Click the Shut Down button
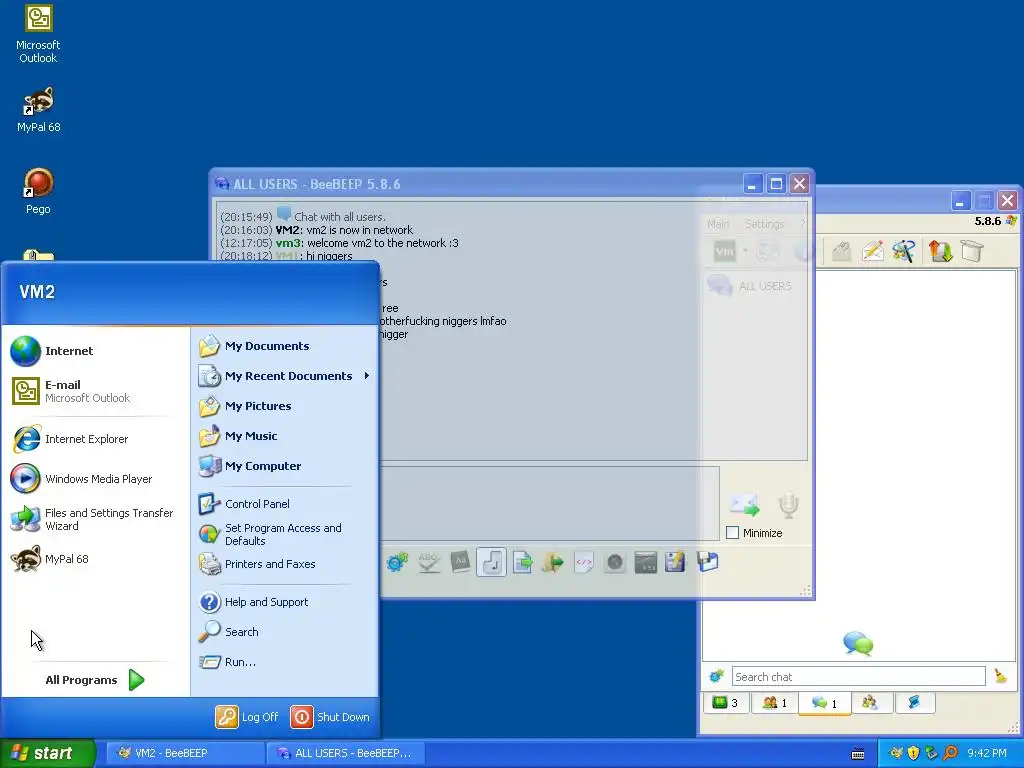 pos(330,717)
